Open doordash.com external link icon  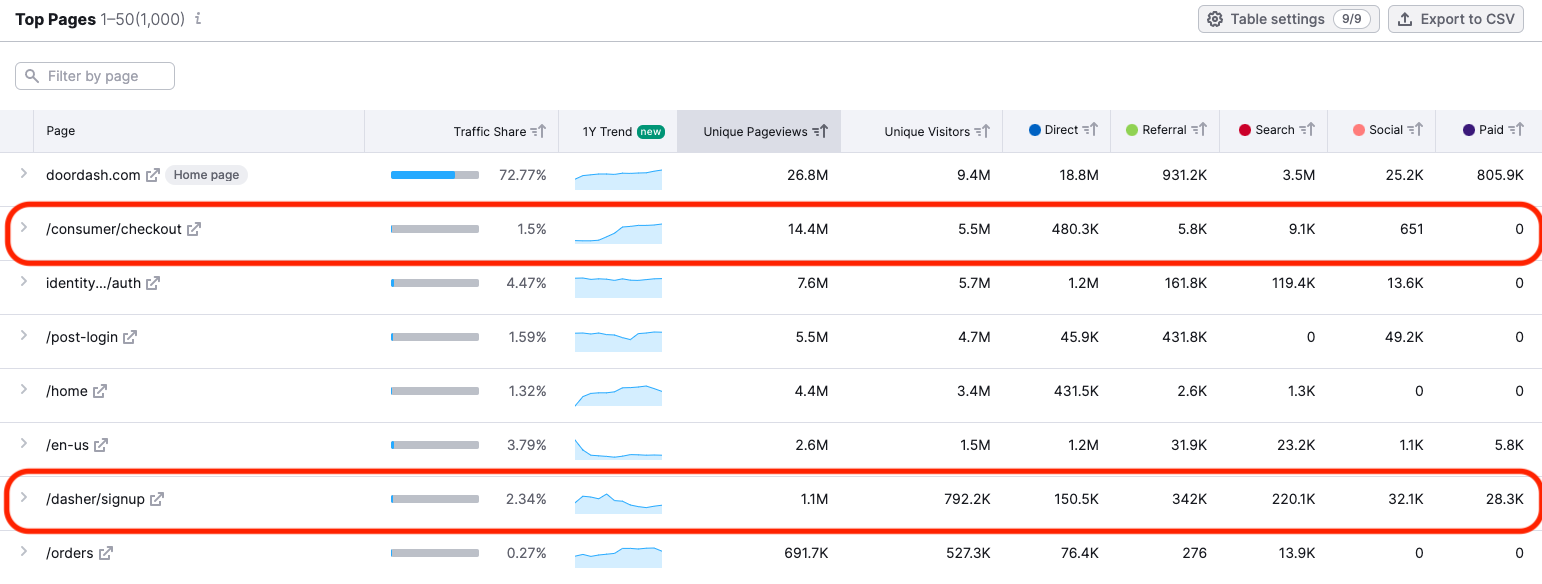[153, 175]
